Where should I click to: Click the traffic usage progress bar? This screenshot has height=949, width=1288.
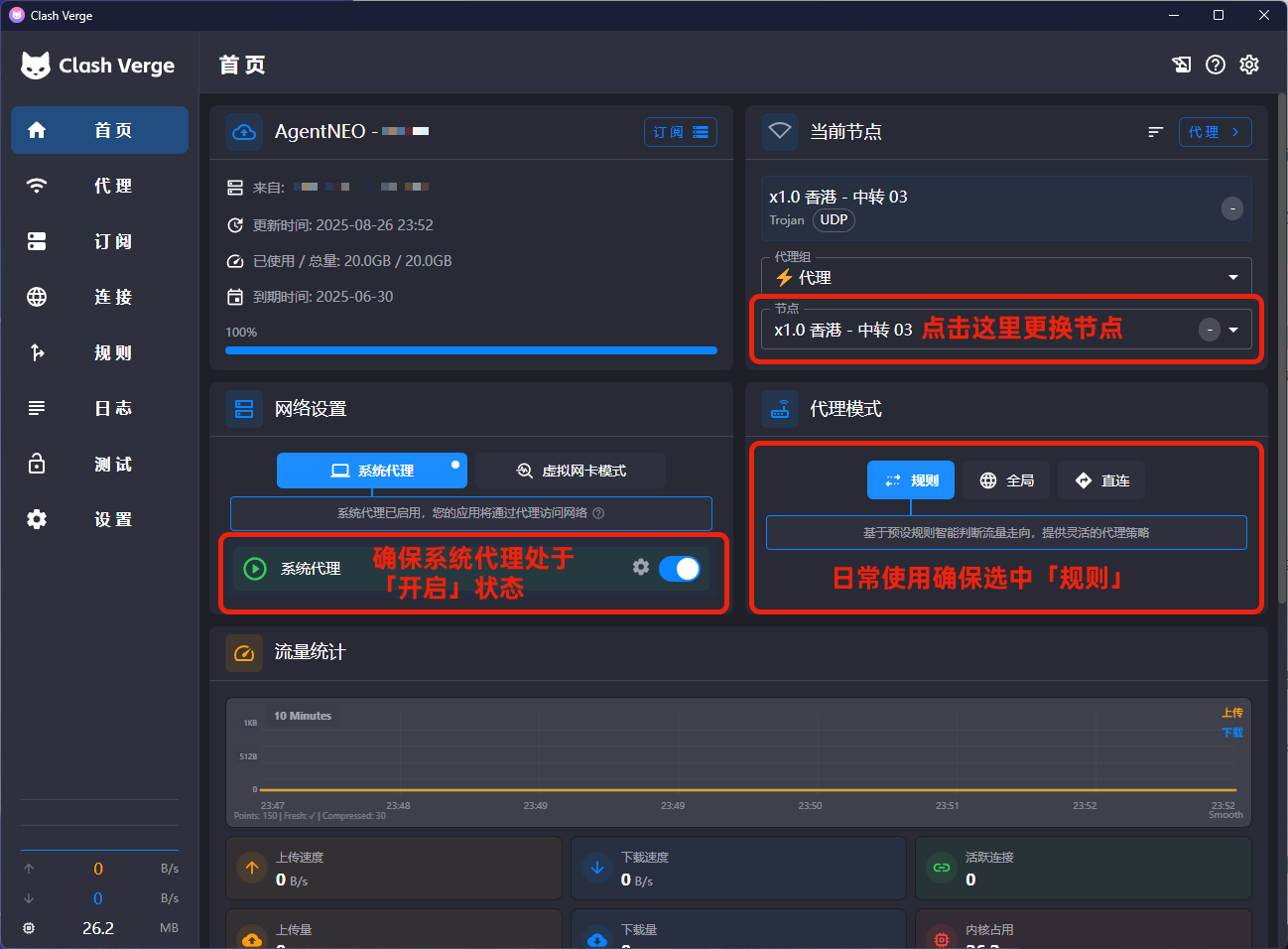pyautogui.click(x=471, y=350)
